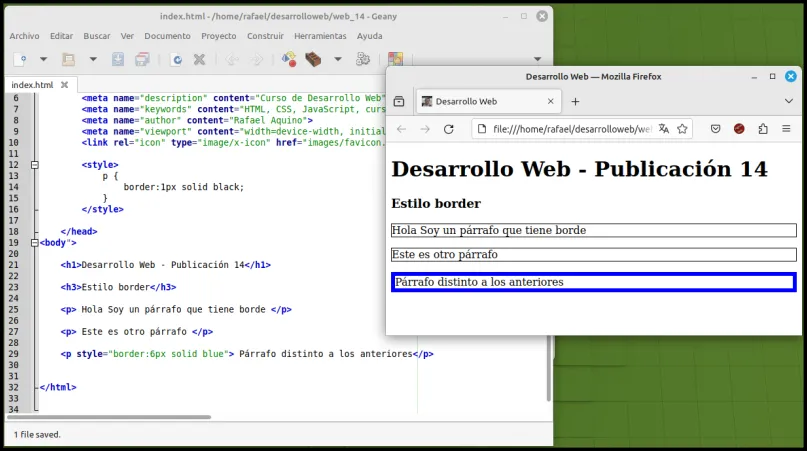Viewport: 807px width, 451px height.
Task: Open the Build options dropdown arrow
Action: [338, 60]
